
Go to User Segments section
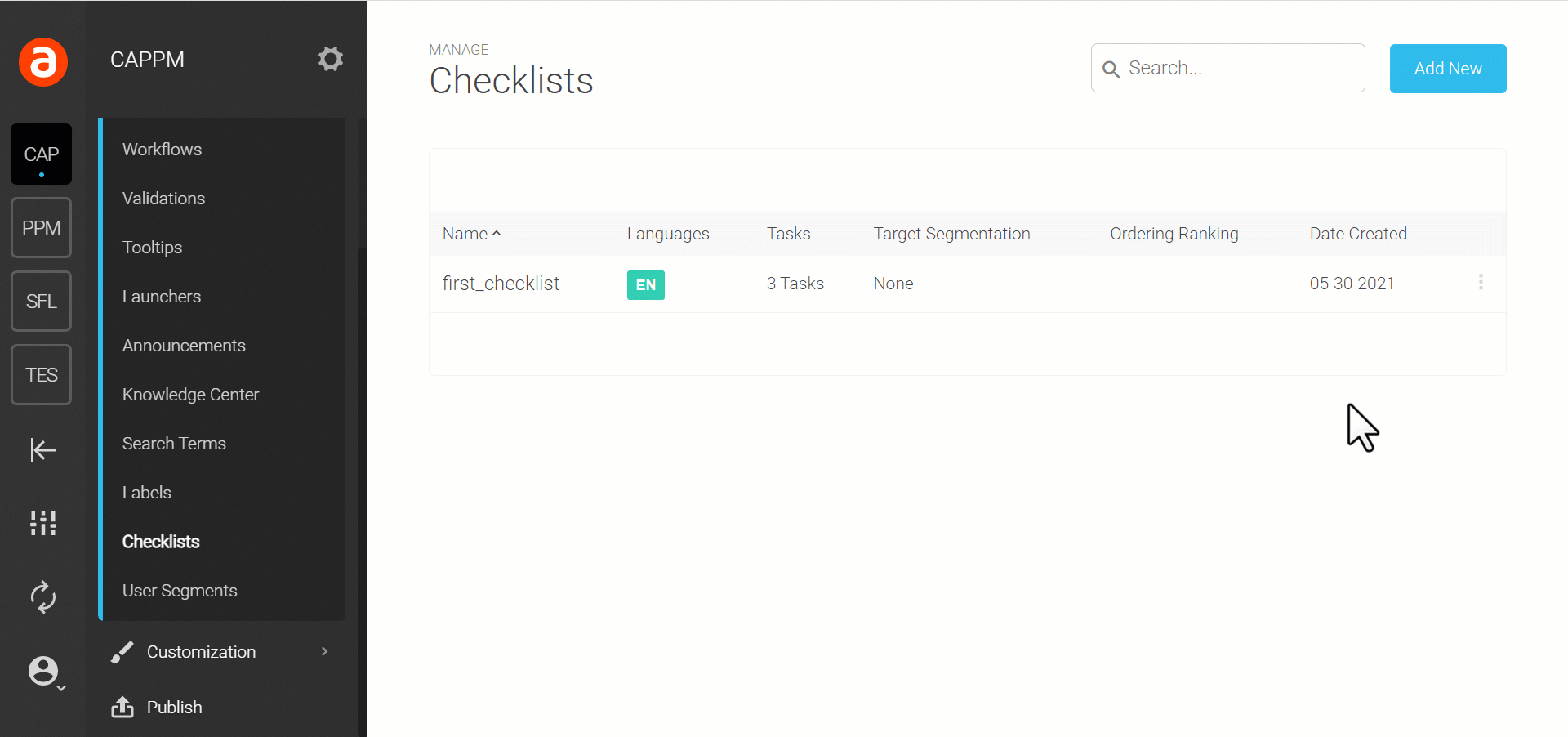click(x=180, y=591)
